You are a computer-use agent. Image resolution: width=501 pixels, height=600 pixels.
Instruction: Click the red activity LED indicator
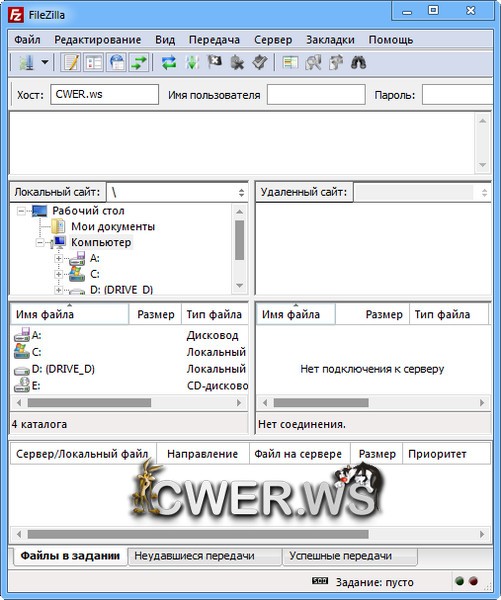click(473, 581)
